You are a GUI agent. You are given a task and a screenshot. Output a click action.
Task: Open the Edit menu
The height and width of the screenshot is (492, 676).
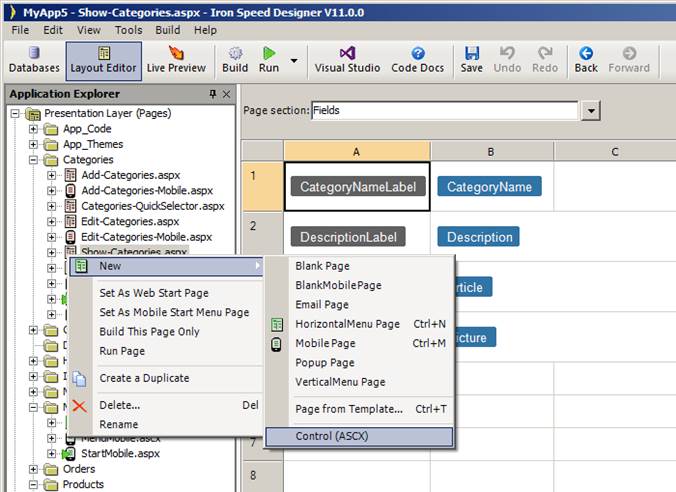point(53,30)
